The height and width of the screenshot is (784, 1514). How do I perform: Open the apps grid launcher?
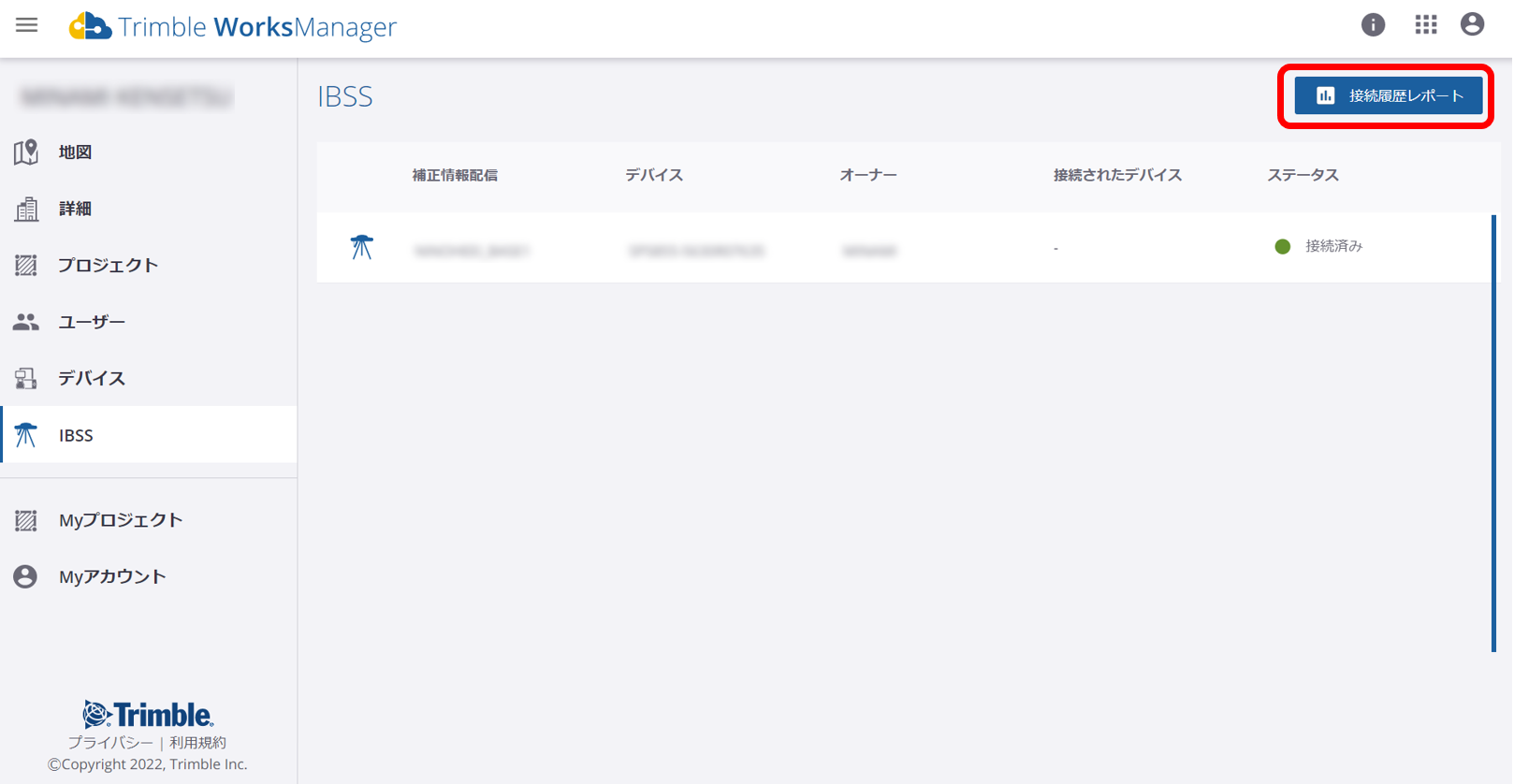(1425, 25)
